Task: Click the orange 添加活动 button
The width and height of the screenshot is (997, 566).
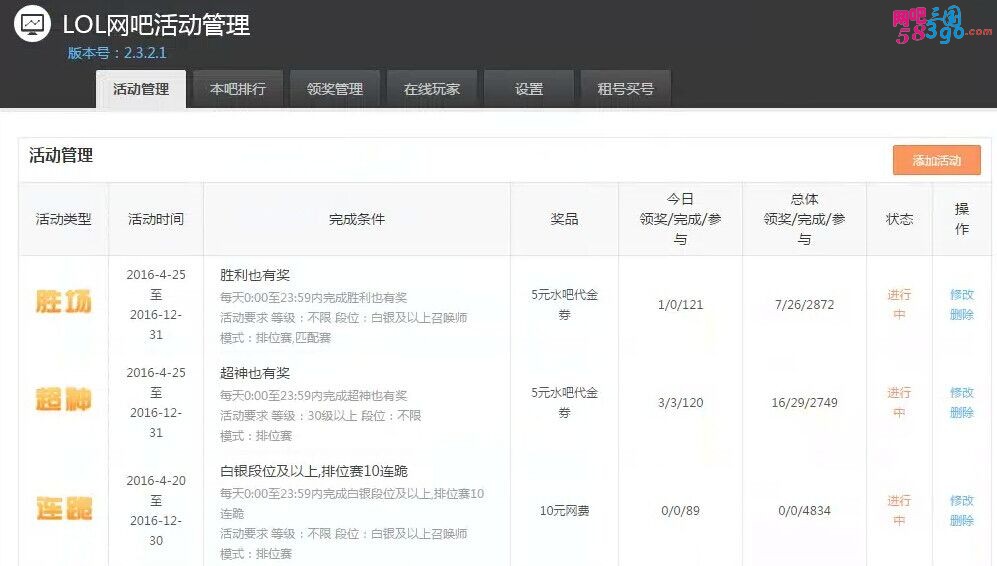Action: pyautogui.click(x=937, y=160)
